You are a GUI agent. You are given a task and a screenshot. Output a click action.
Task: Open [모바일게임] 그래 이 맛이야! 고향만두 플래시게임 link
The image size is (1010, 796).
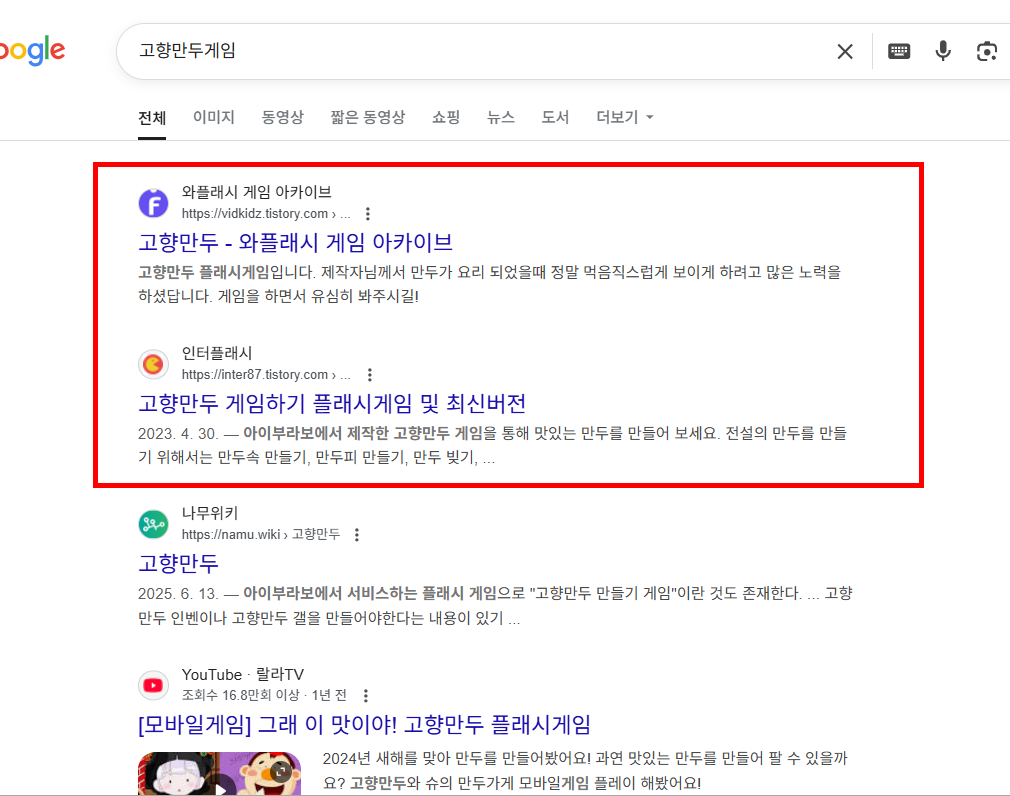click(x=364, y=725)
